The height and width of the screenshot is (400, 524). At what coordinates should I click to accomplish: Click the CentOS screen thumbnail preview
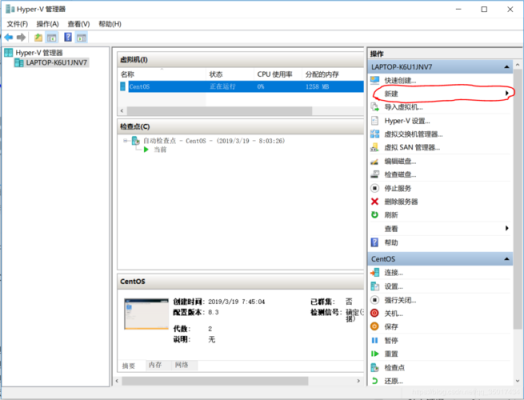click(x=146, y=314)
